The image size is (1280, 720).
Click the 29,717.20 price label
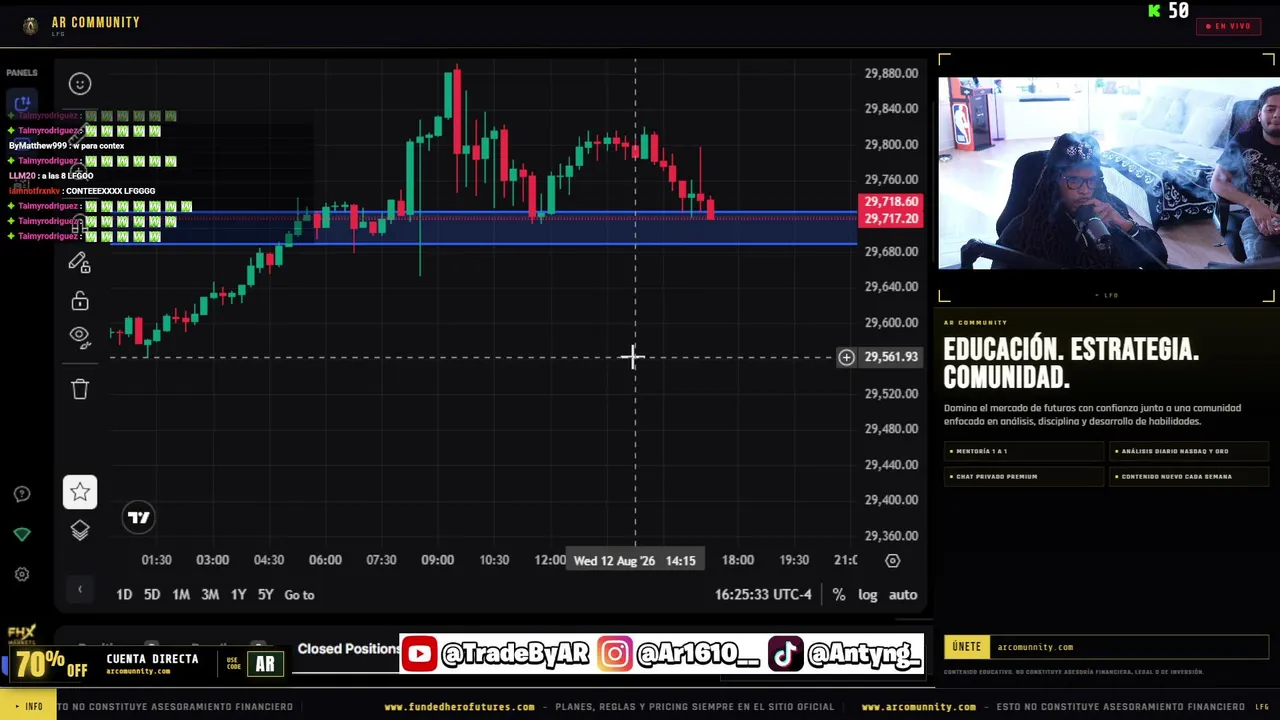(890, 218)
